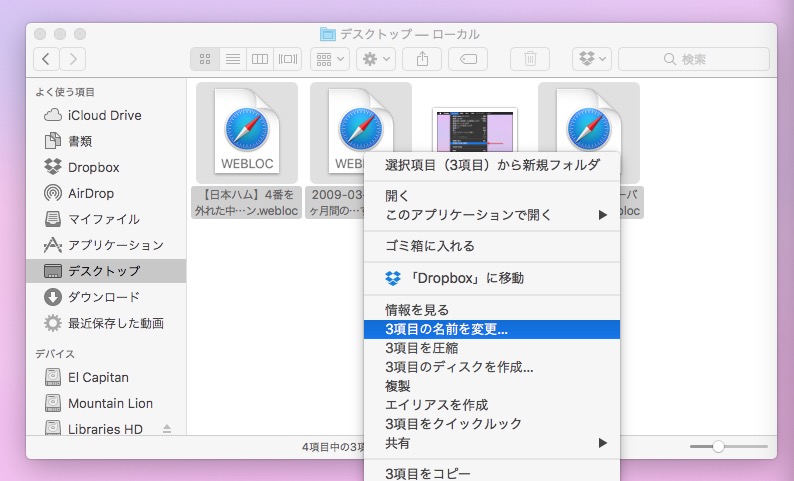Select the Libraries HD disk
The width and height of the screenshot is (794, 481).
click(106, 429)
